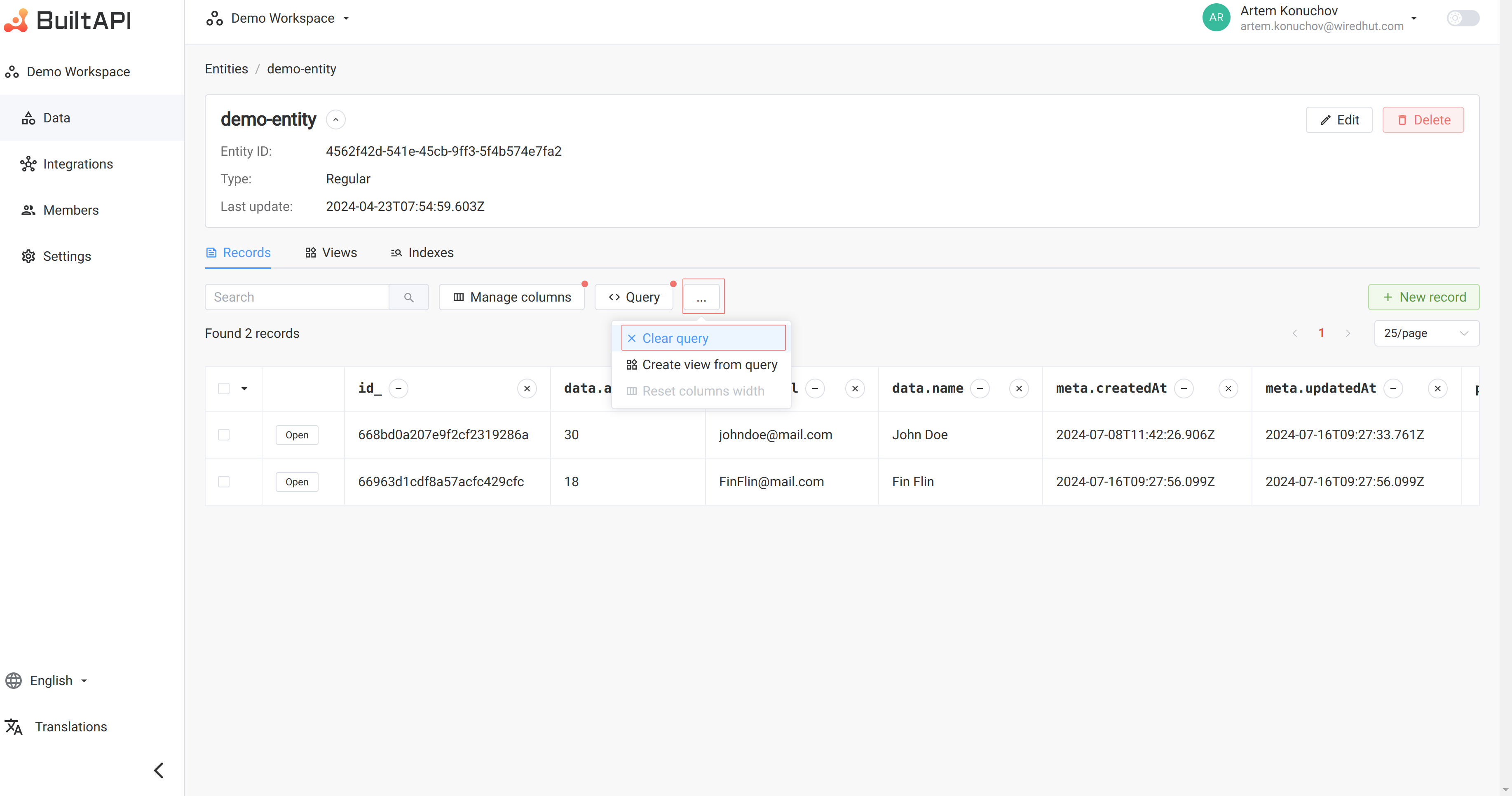Open the bulk selection dropdown arrow
This screenshot has height=796, width=1512.
[x=244, y=389]
